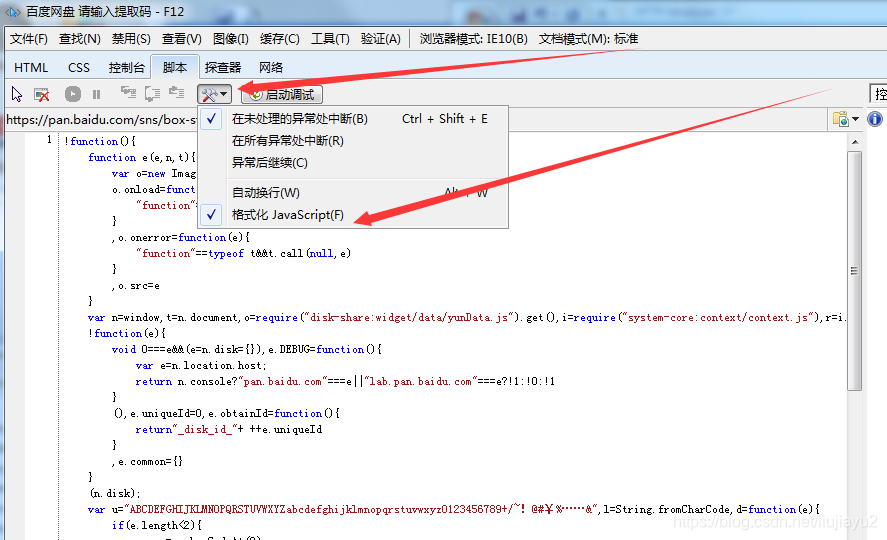887x540 pixels.
Task: Open 文档模式(M): 标准 document mode menu
Action: click(x=588, y=39)
